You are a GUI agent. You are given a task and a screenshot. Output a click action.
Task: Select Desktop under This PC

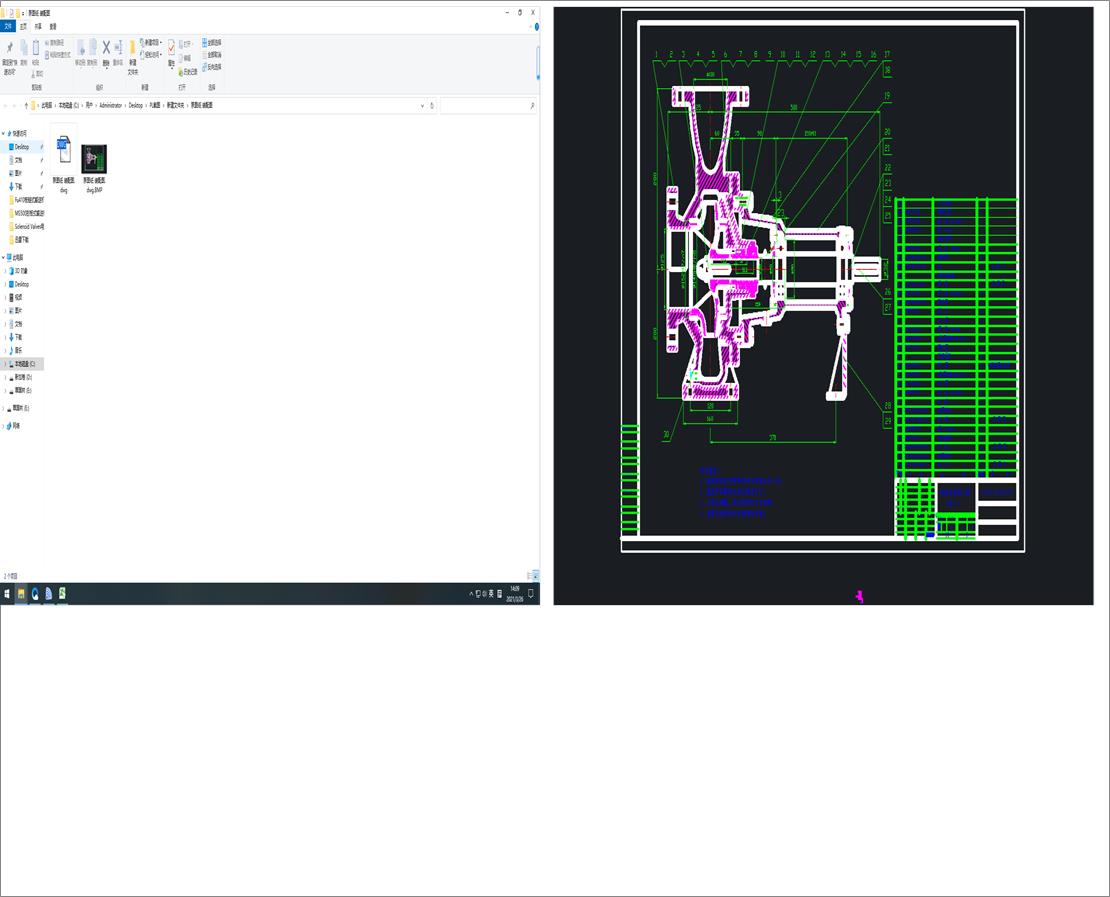coord(21,284)
